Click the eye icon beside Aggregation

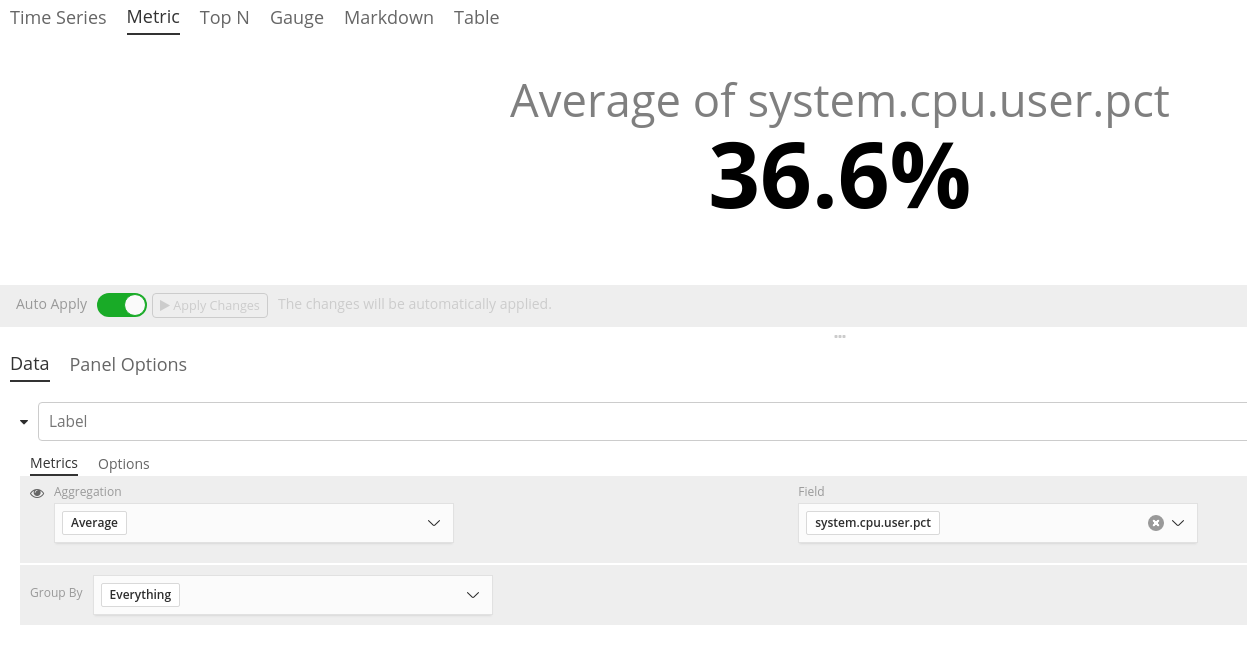click(x=37, y=493)
